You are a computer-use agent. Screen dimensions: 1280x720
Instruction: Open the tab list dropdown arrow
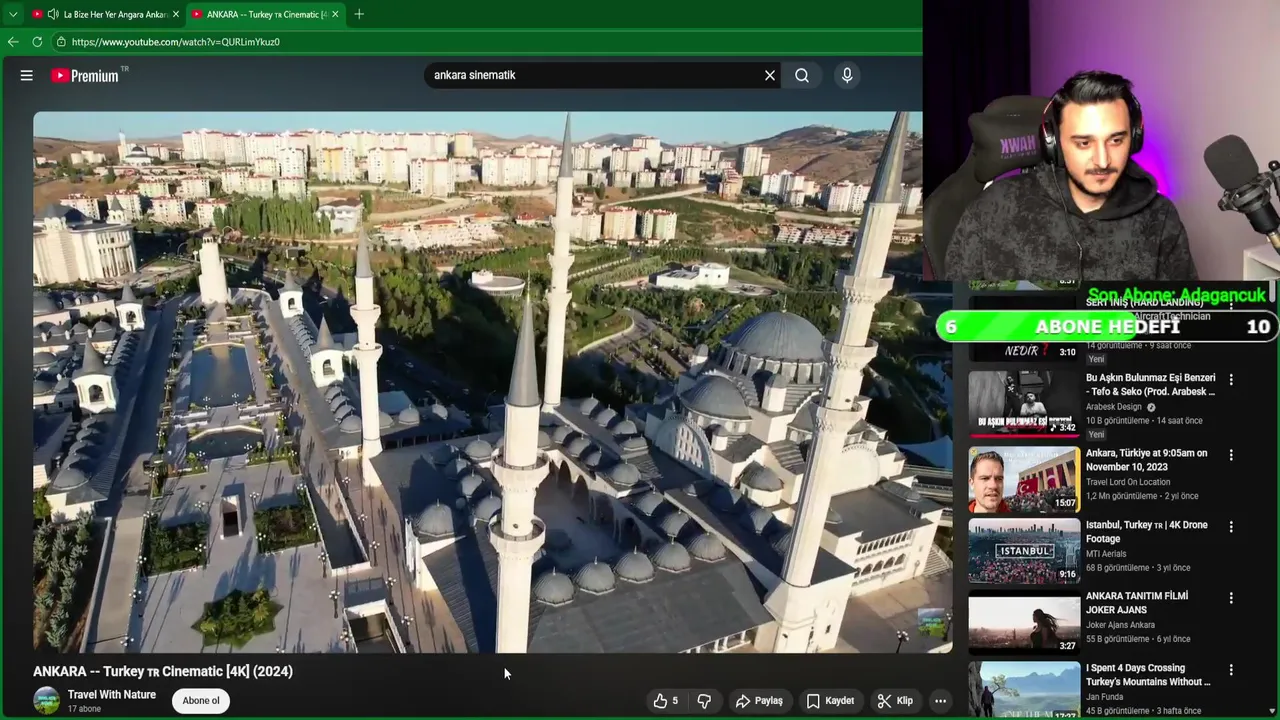(13, 14)
